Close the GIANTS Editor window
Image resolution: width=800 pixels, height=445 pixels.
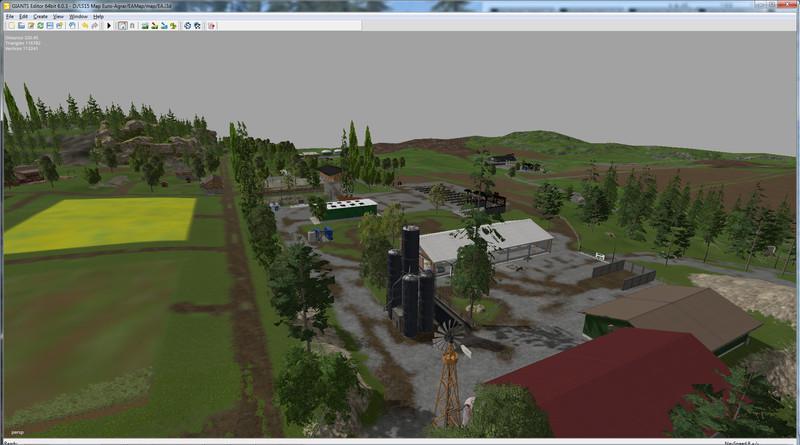click(x=788, y=5)
